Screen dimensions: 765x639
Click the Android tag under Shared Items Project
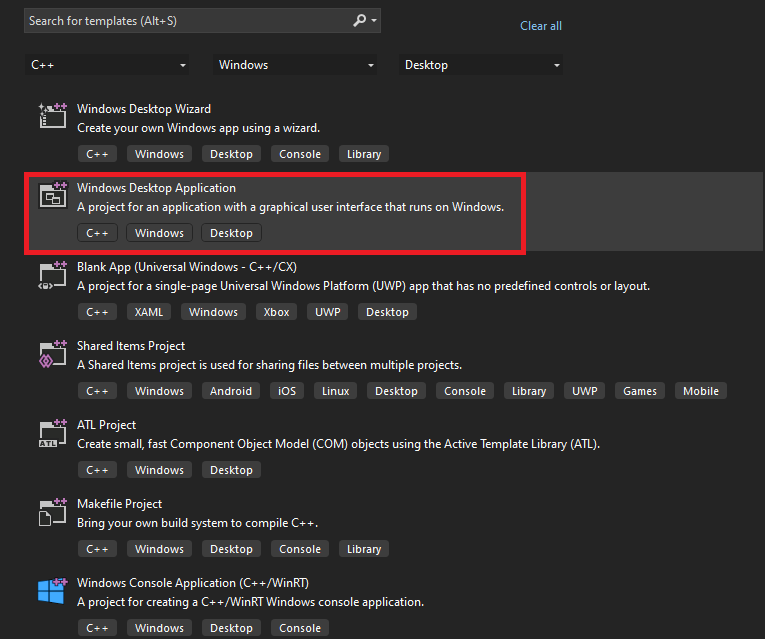pyautogui.click(x=231, y=391)
